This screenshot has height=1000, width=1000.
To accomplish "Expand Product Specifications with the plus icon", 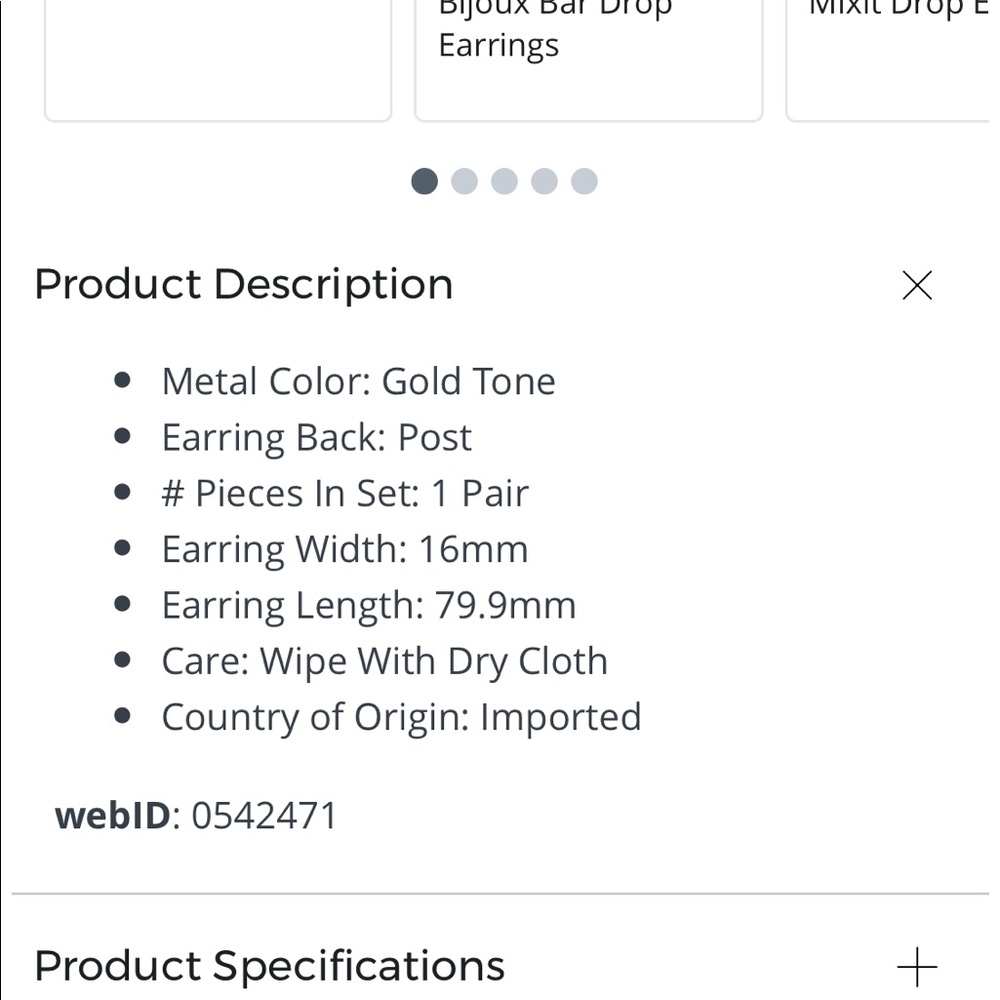I will click(916, 965).
